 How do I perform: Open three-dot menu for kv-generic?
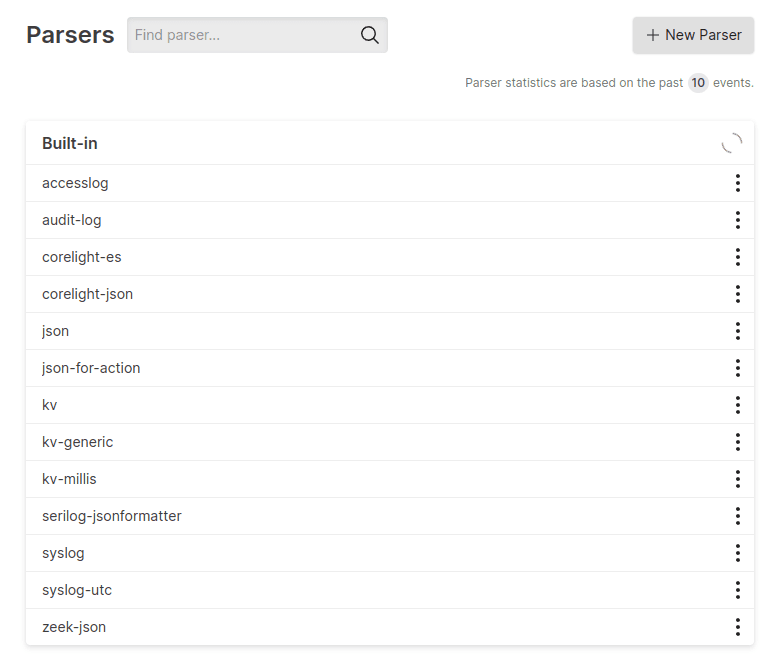737,442
